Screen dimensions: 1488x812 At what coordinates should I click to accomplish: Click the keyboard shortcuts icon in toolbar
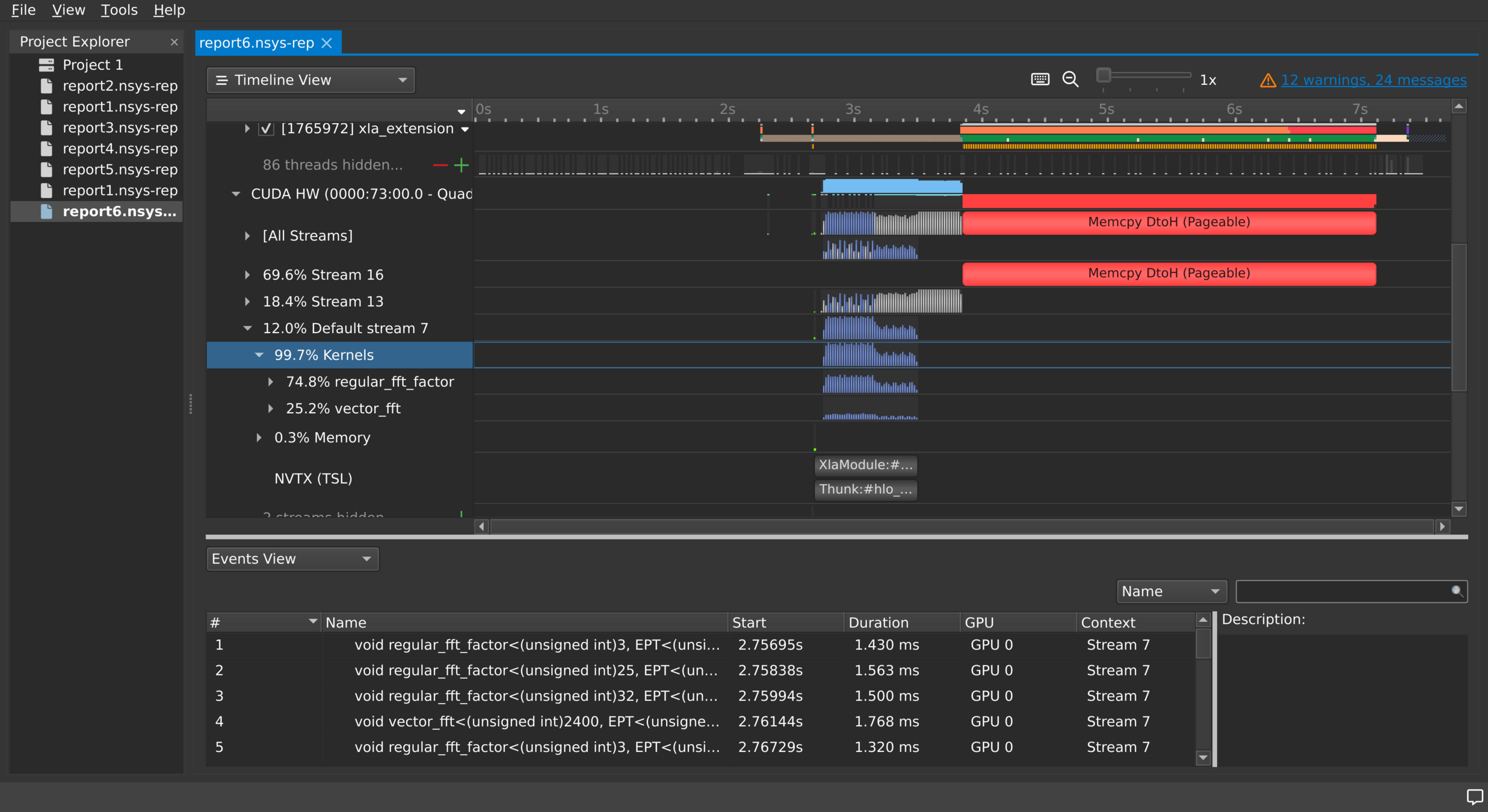click(x=1040, y=79)
